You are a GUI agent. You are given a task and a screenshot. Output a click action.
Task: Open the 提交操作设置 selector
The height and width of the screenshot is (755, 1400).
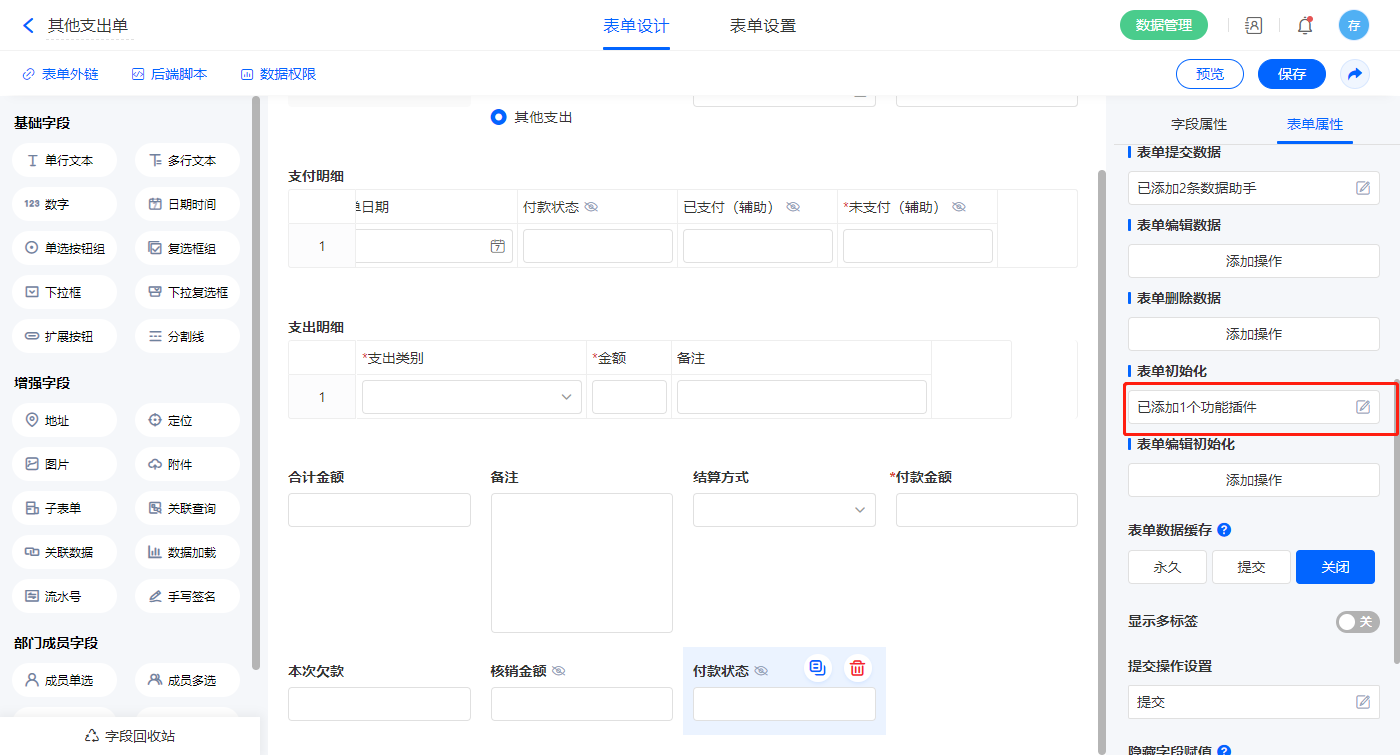click(1253, 702)
